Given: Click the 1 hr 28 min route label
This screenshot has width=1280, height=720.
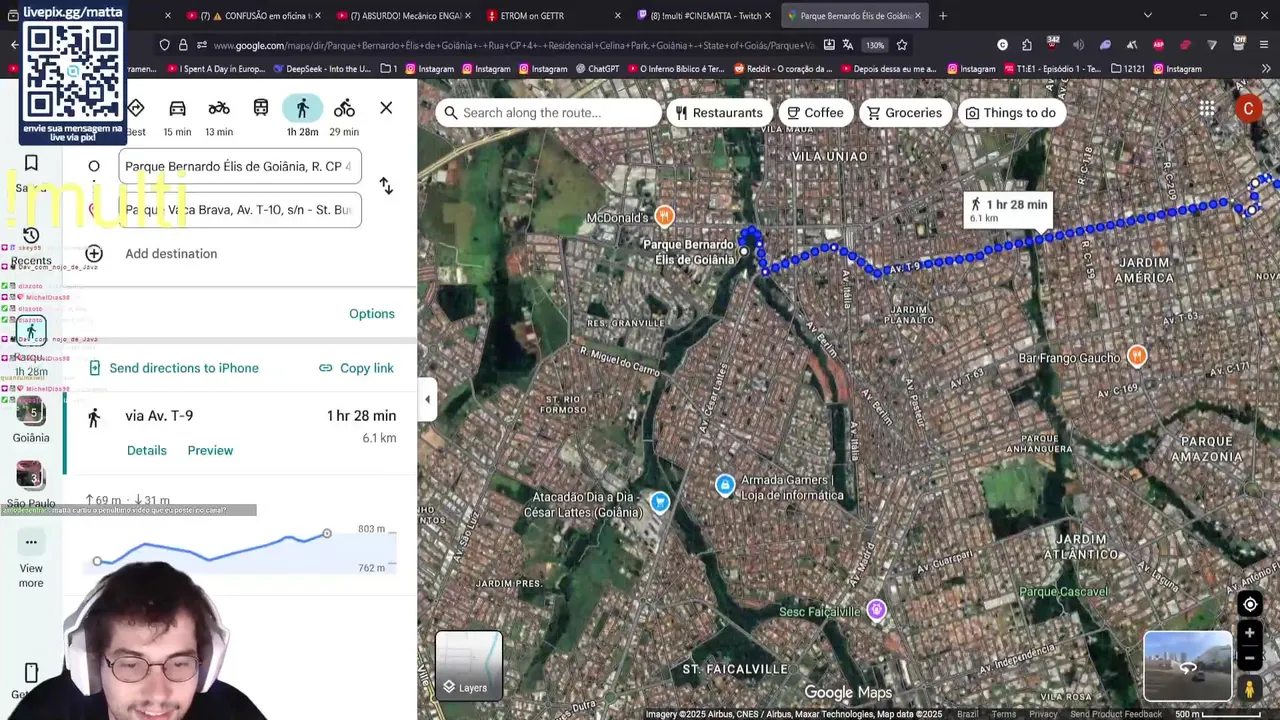Looking at the screenshot, I should point(1008,210).
